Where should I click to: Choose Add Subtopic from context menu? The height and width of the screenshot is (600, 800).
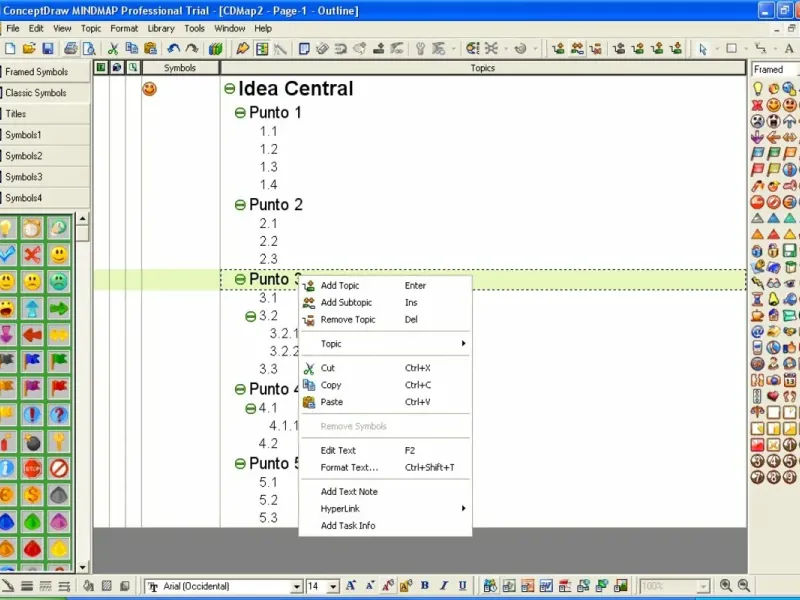385,303
